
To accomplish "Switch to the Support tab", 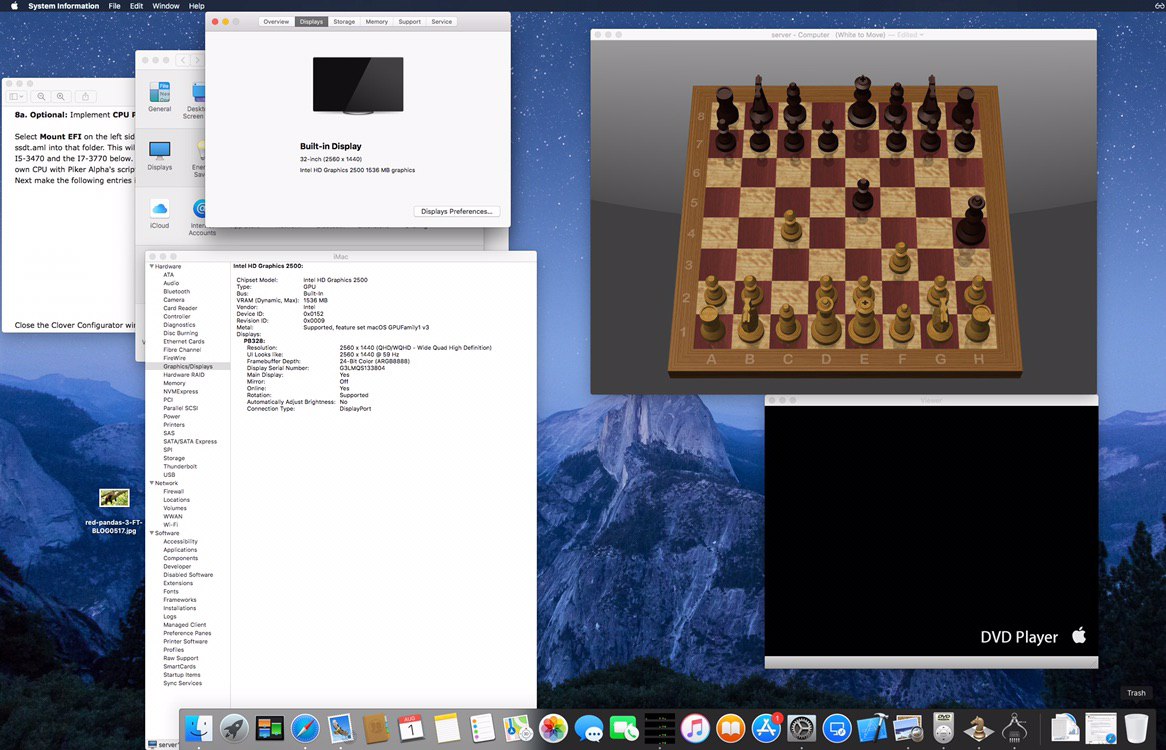I will point(409,22).
